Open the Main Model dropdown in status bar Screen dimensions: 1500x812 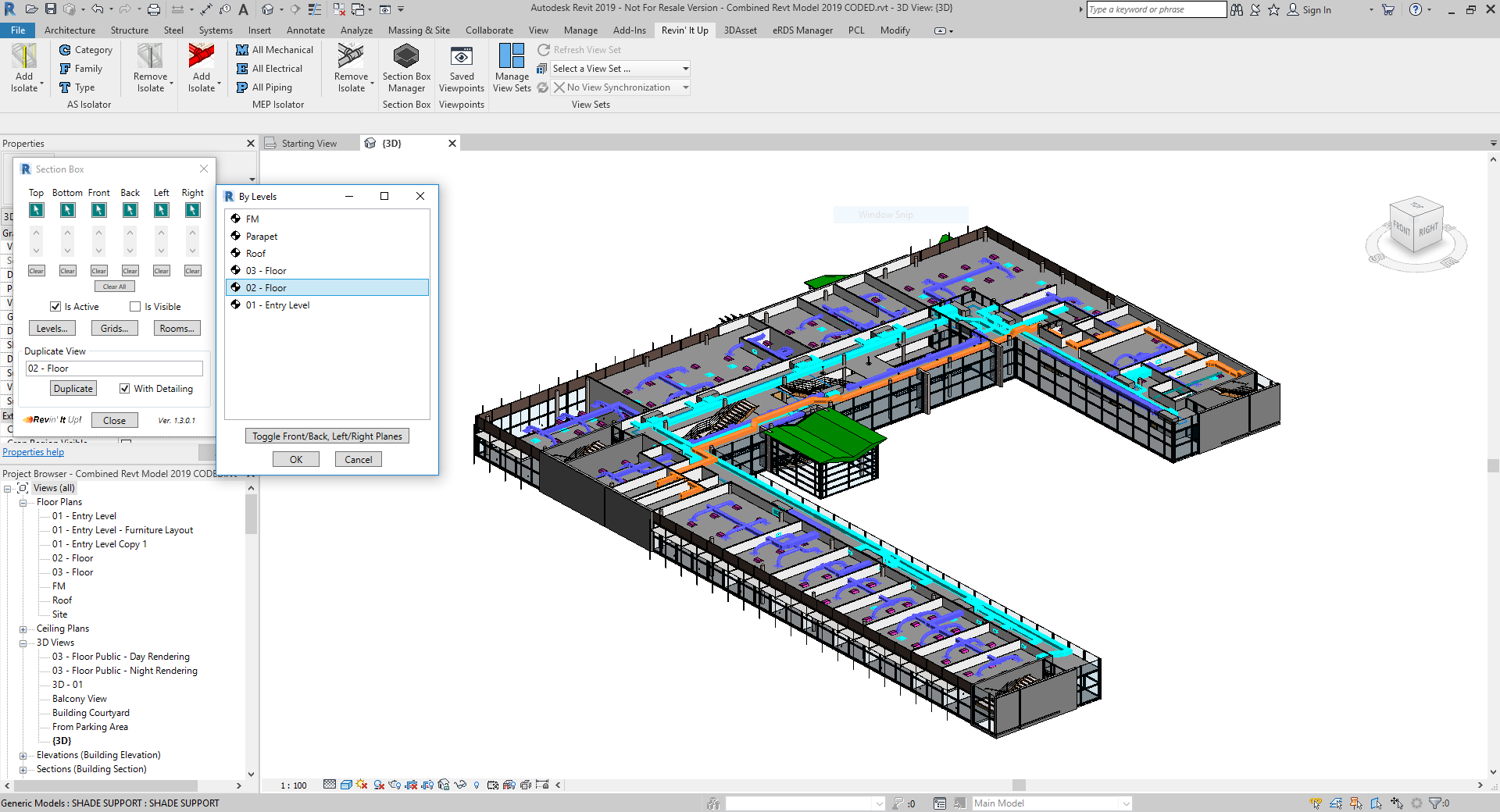point(1052,803)
